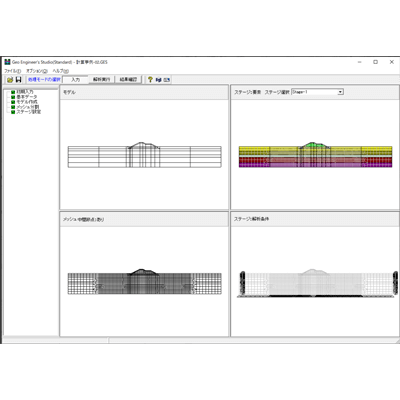Select ステージ設定 tree item

click(x=29, y=112)
